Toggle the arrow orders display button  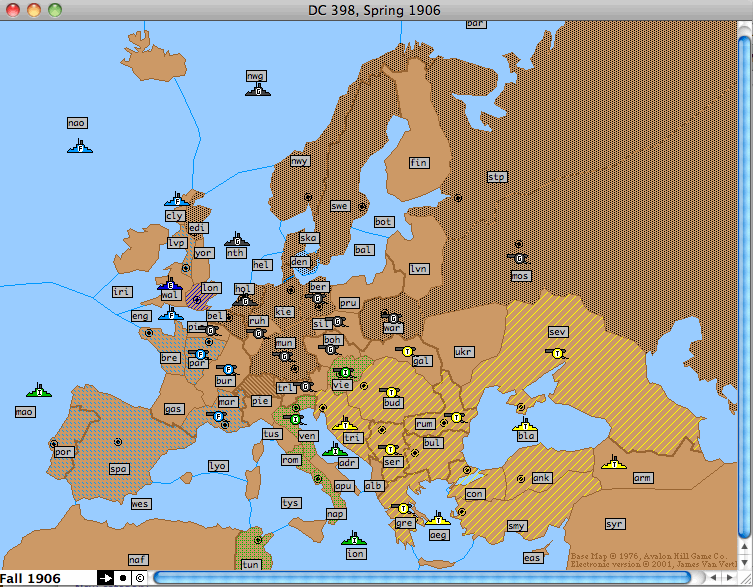(105, 578)
